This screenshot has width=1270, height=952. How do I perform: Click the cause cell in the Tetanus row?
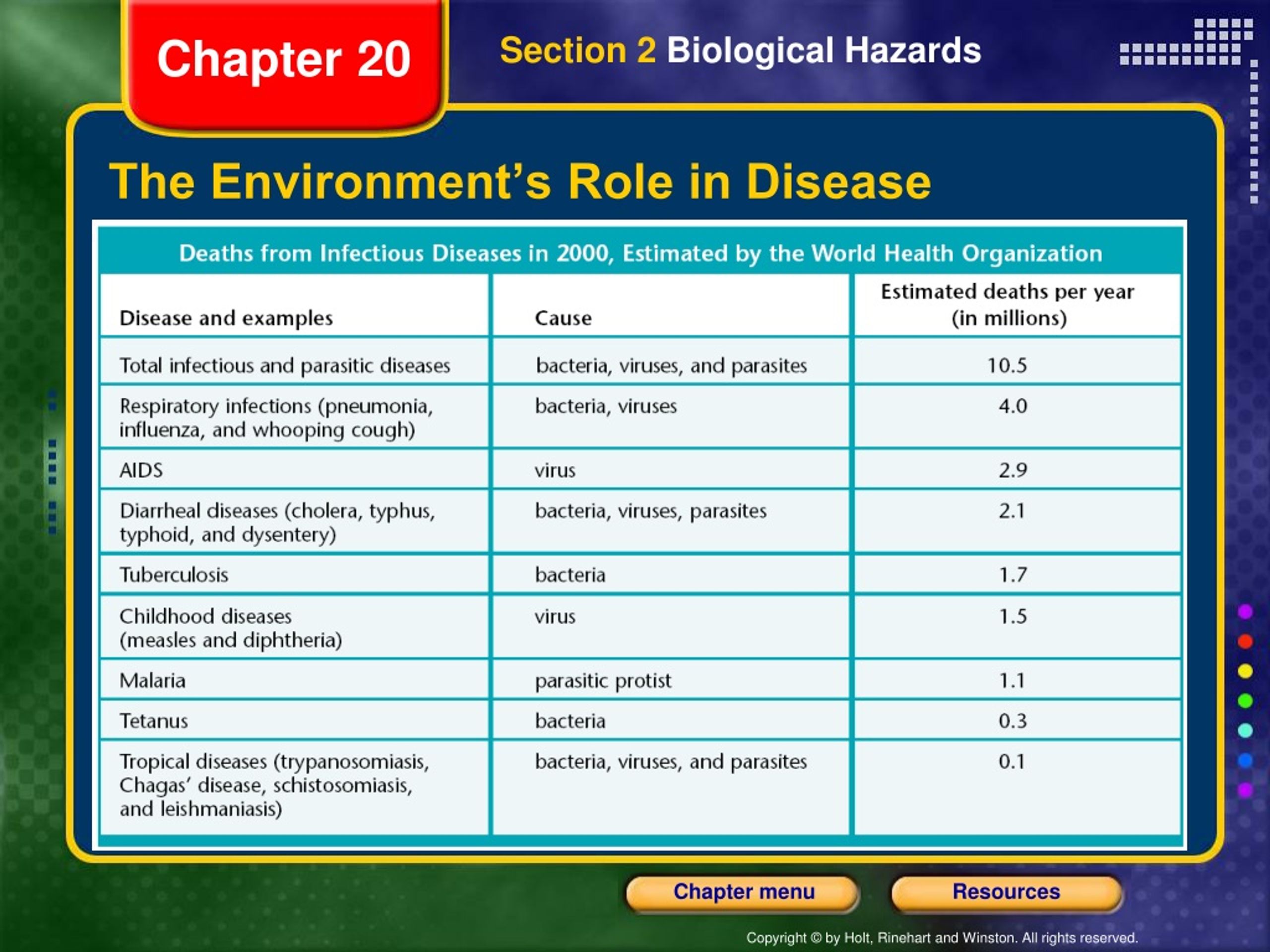671,720
